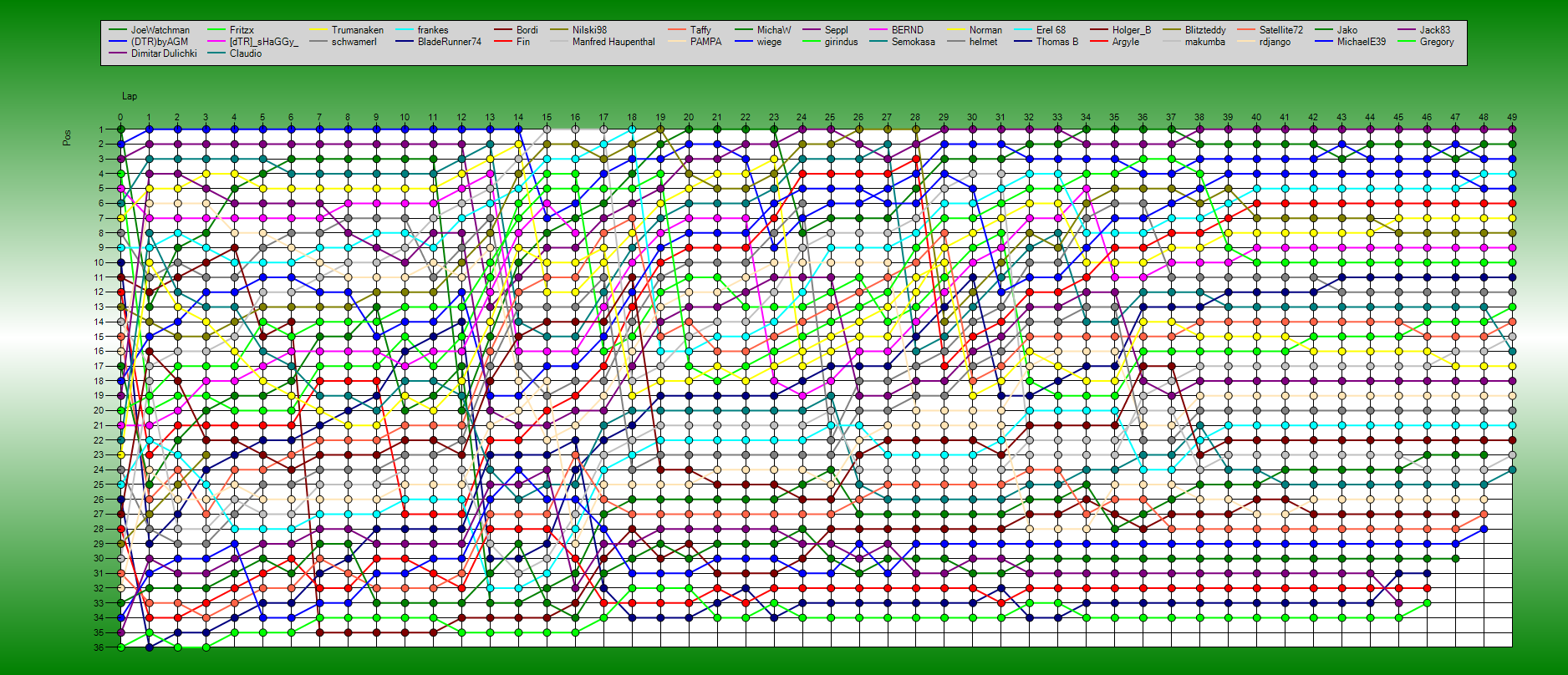
Task: Click the Bordi legend label
Action: click(x=527, y=30)
